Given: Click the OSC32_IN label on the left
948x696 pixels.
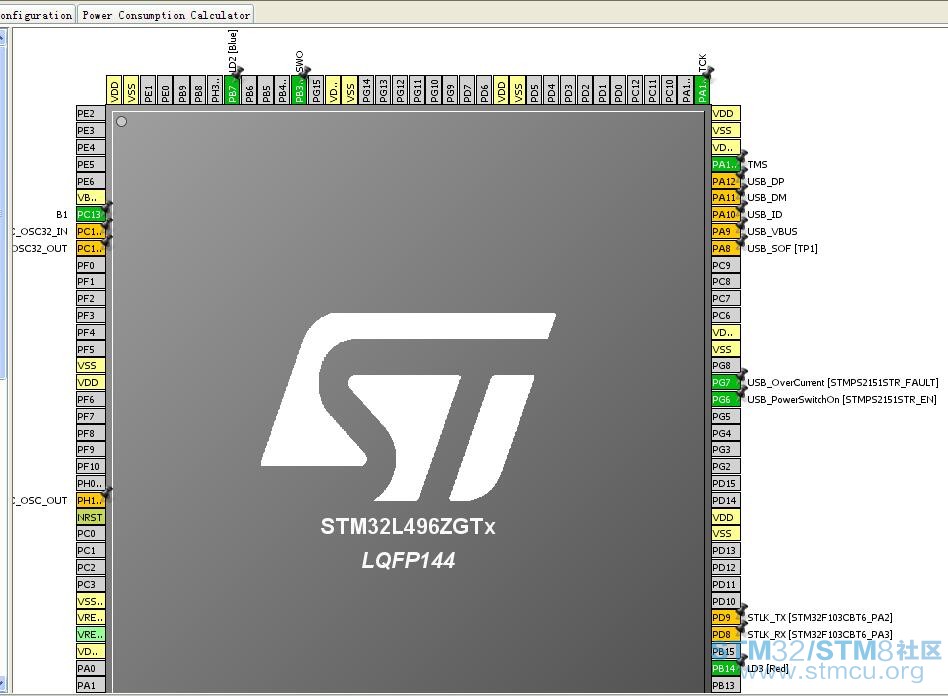Looking at the screenshot, I should [40, 232].
